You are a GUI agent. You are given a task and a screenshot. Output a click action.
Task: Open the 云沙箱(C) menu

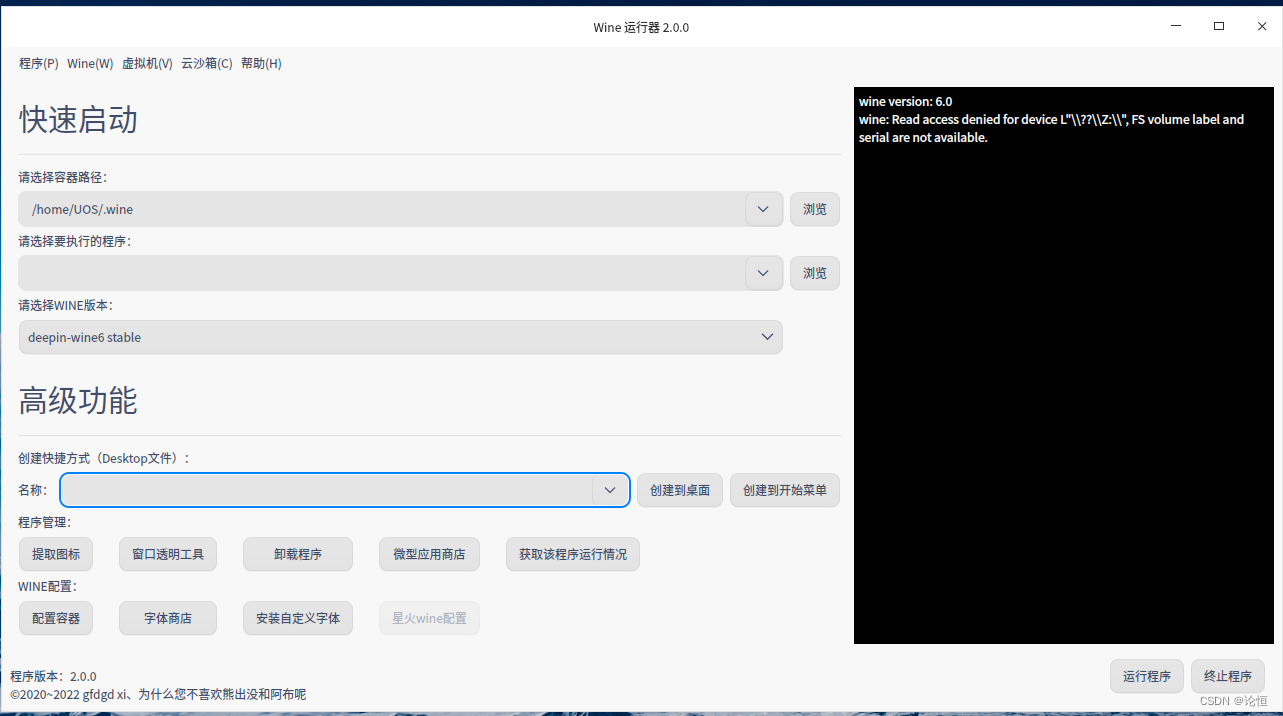(207, 64)
